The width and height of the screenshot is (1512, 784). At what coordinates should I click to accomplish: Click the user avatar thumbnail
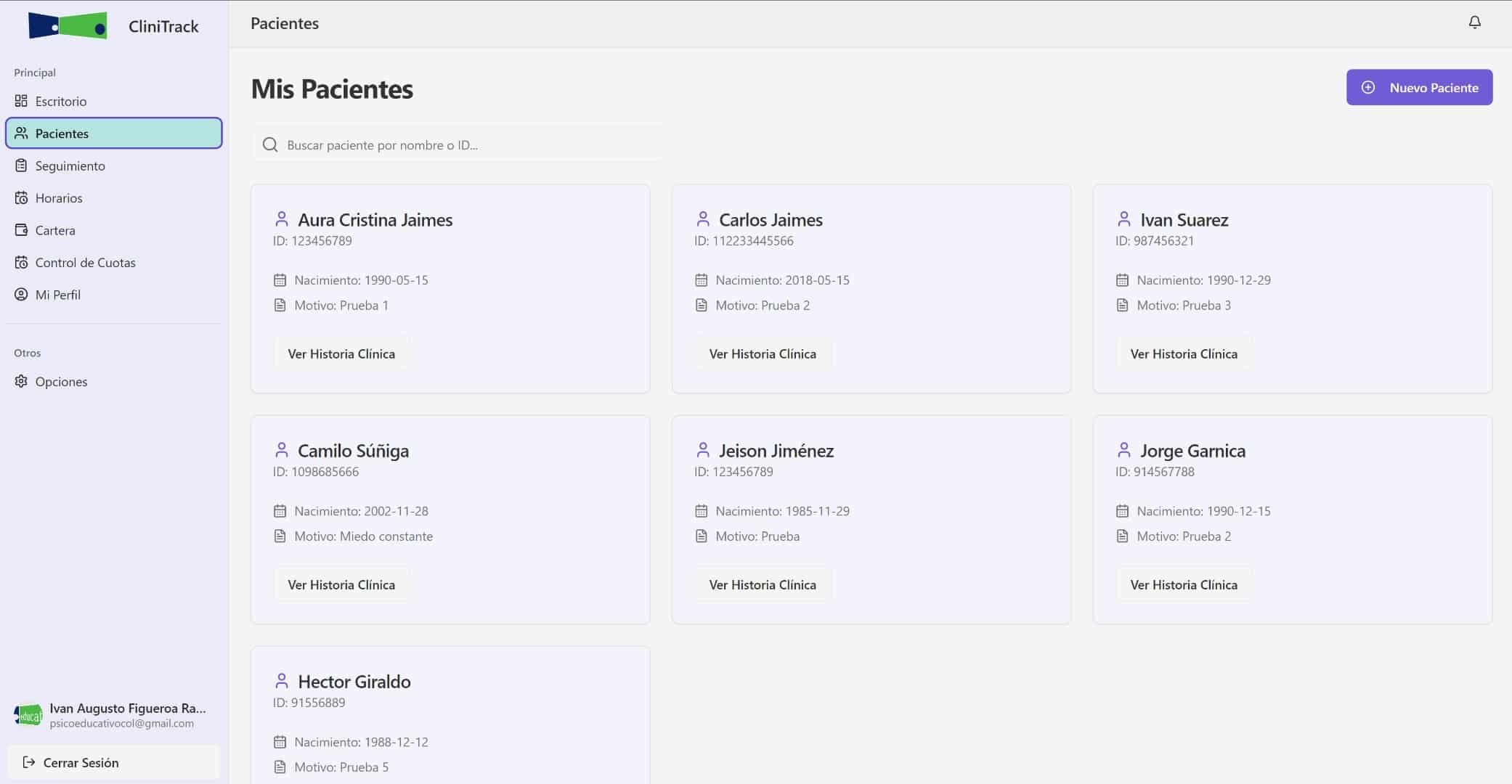click(x=28, y=715)
